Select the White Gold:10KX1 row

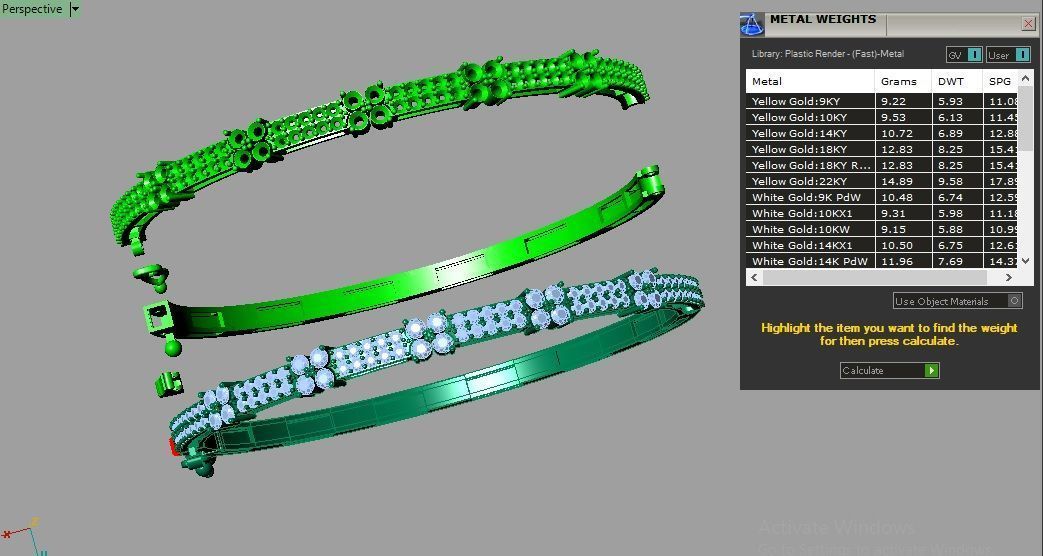(883, 213)
